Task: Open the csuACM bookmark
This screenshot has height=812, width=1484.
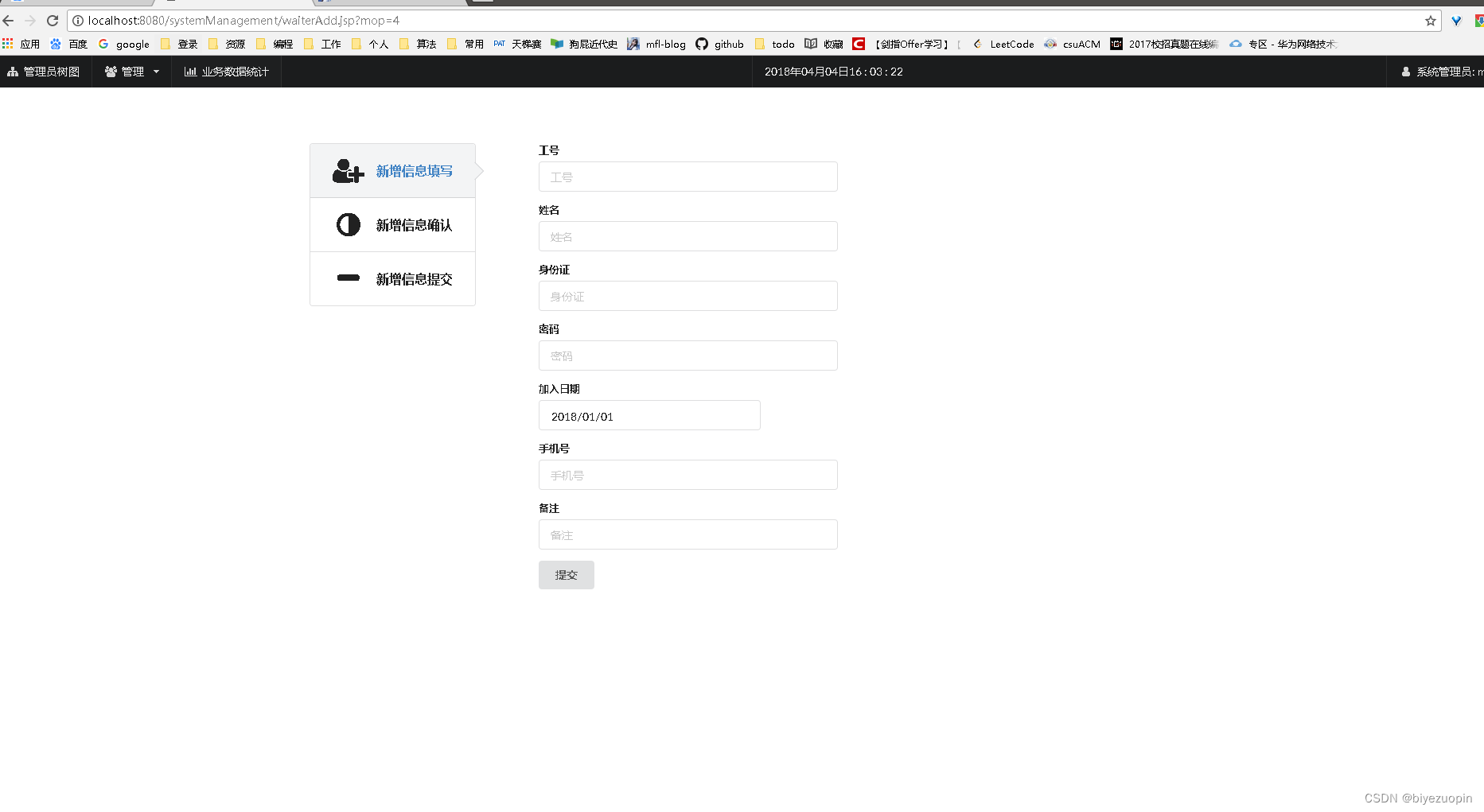Action: click(x=1073, y=44)
